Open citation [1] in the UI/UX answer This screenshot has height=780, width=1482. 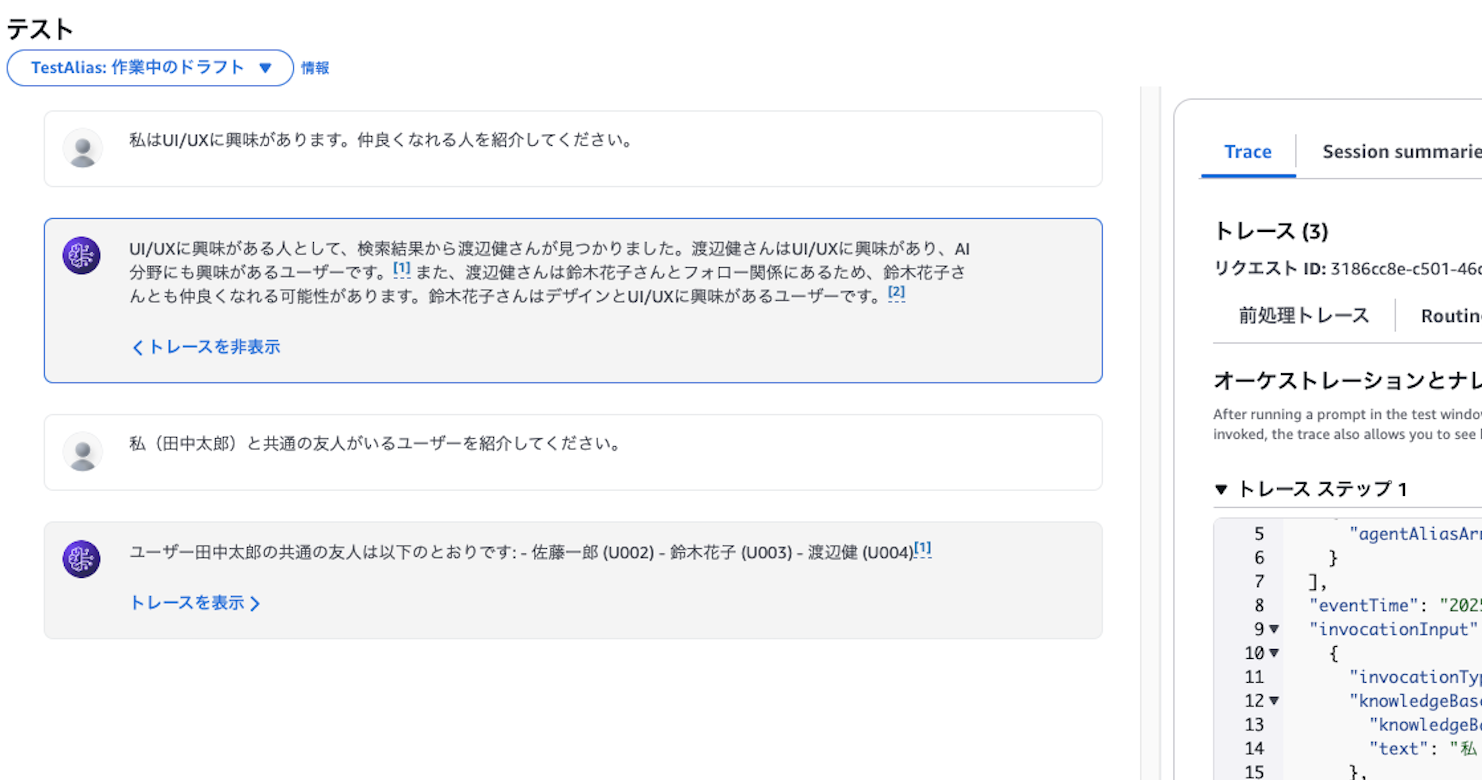pos(402,269)
